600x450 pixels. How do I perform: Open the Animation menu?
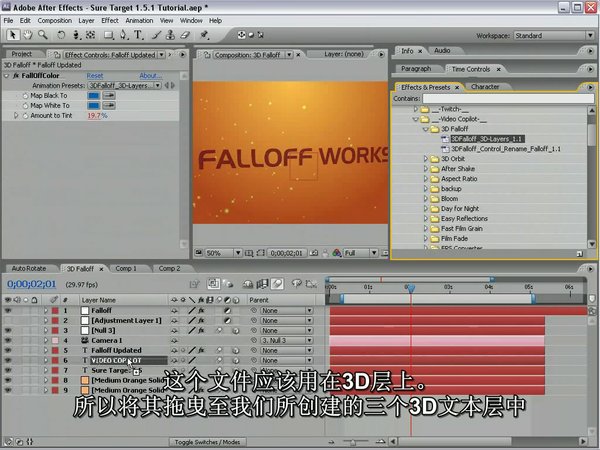[x=139, y=20]
